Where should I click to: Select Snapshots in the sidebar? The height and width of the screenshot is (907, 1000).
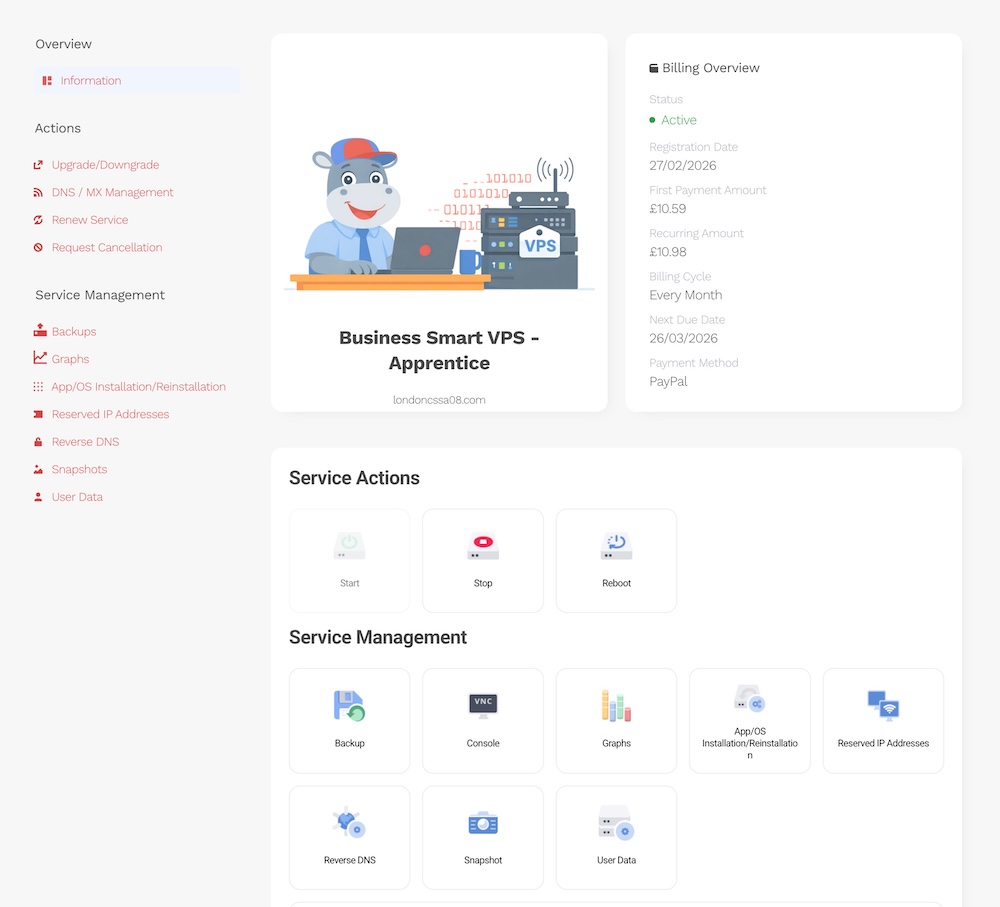point(79,469)
